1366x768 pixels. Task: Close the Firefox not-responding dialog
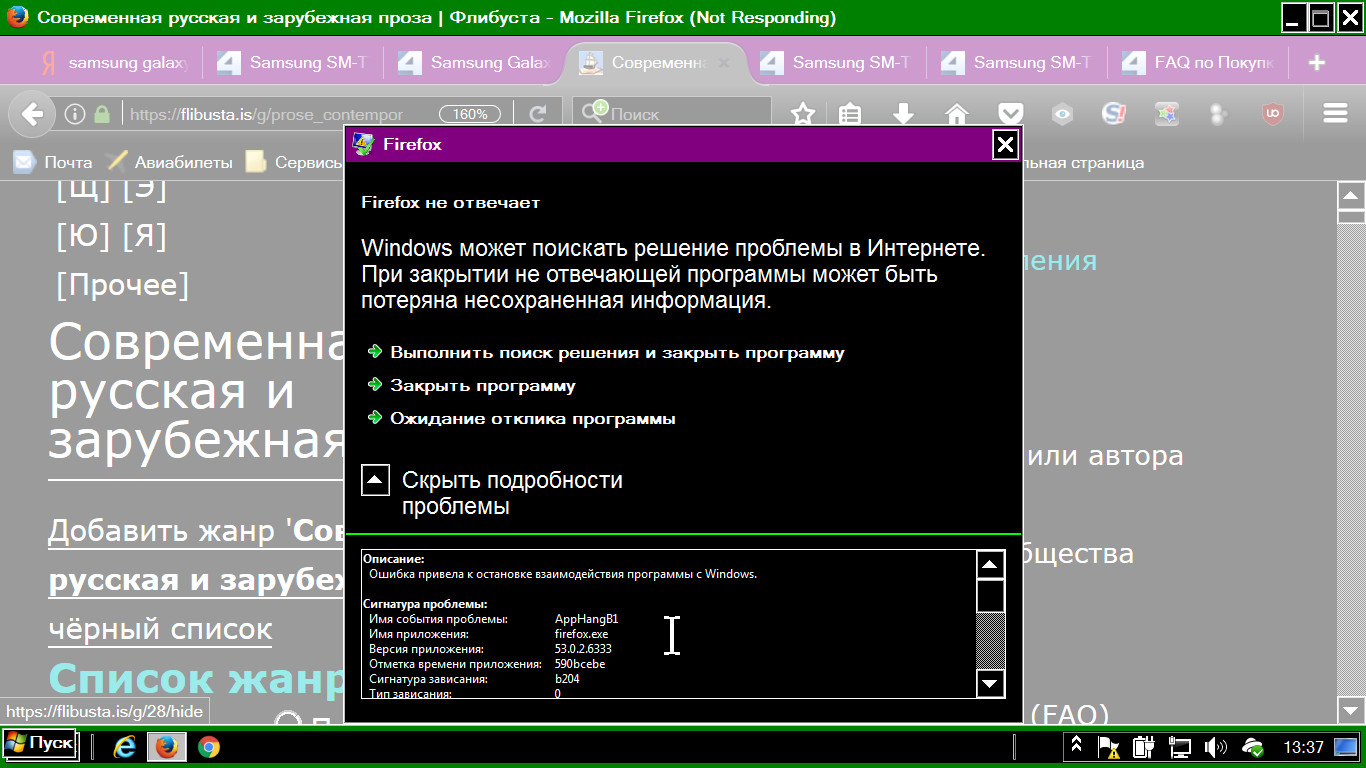[1005, 145]
